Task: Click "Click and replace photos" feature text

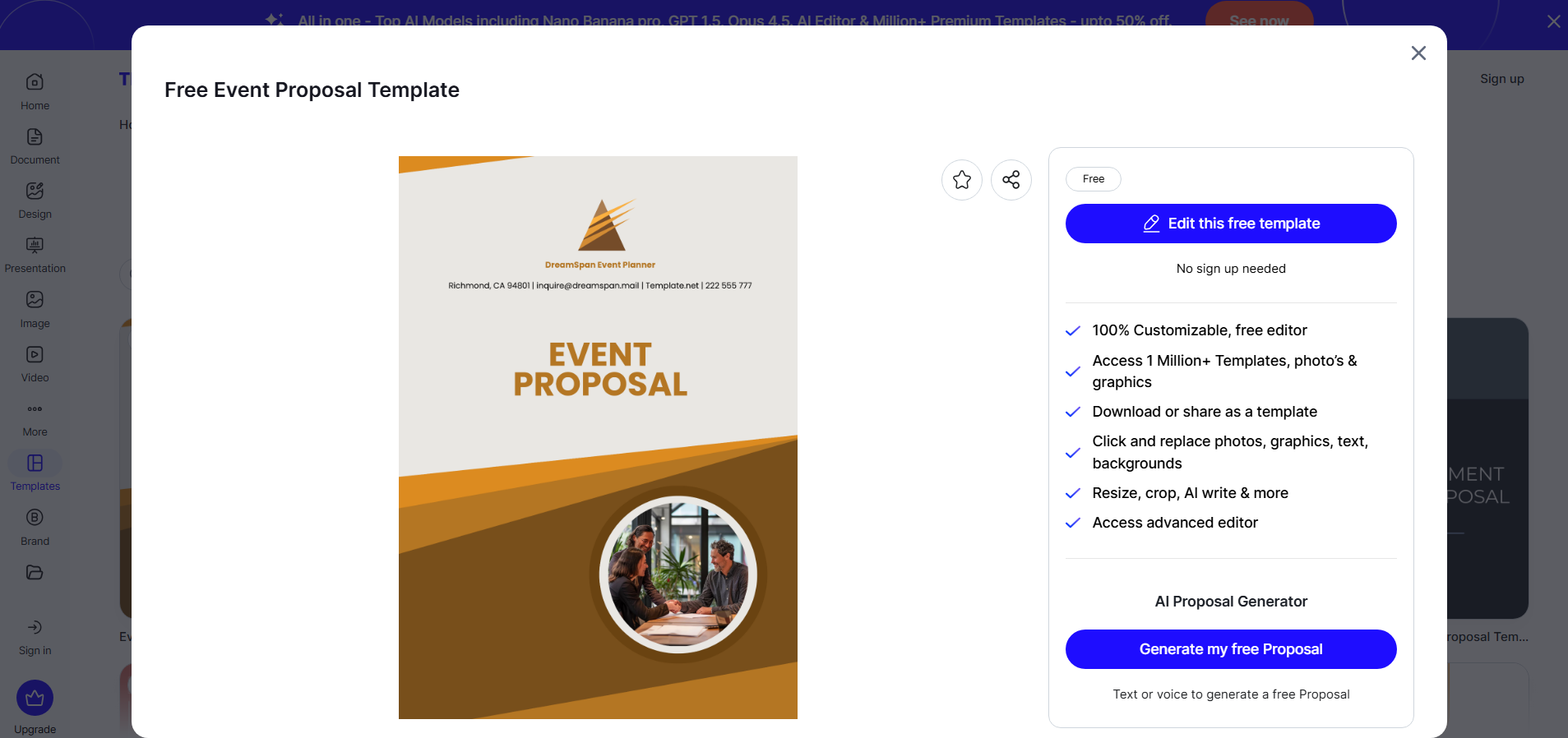Action: click(1230, 452)
